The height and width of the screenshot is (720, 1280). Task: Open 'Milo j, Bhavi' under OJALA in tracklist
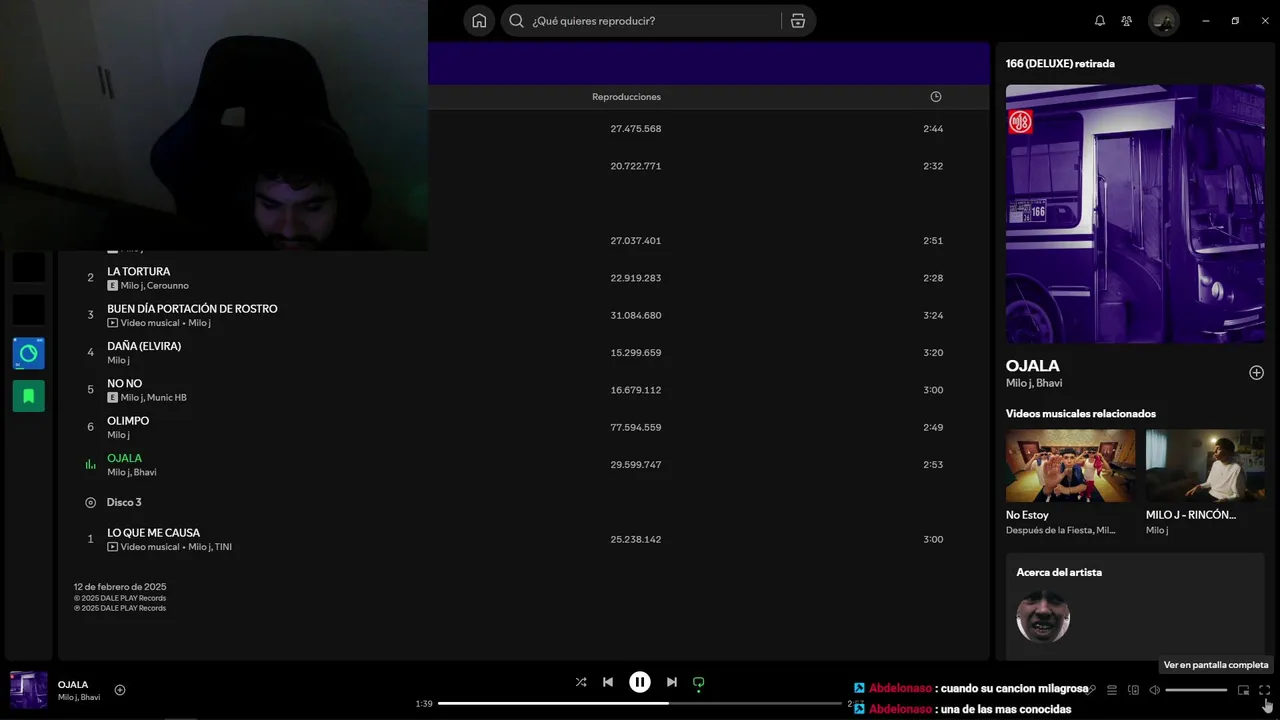click(132, 472)
